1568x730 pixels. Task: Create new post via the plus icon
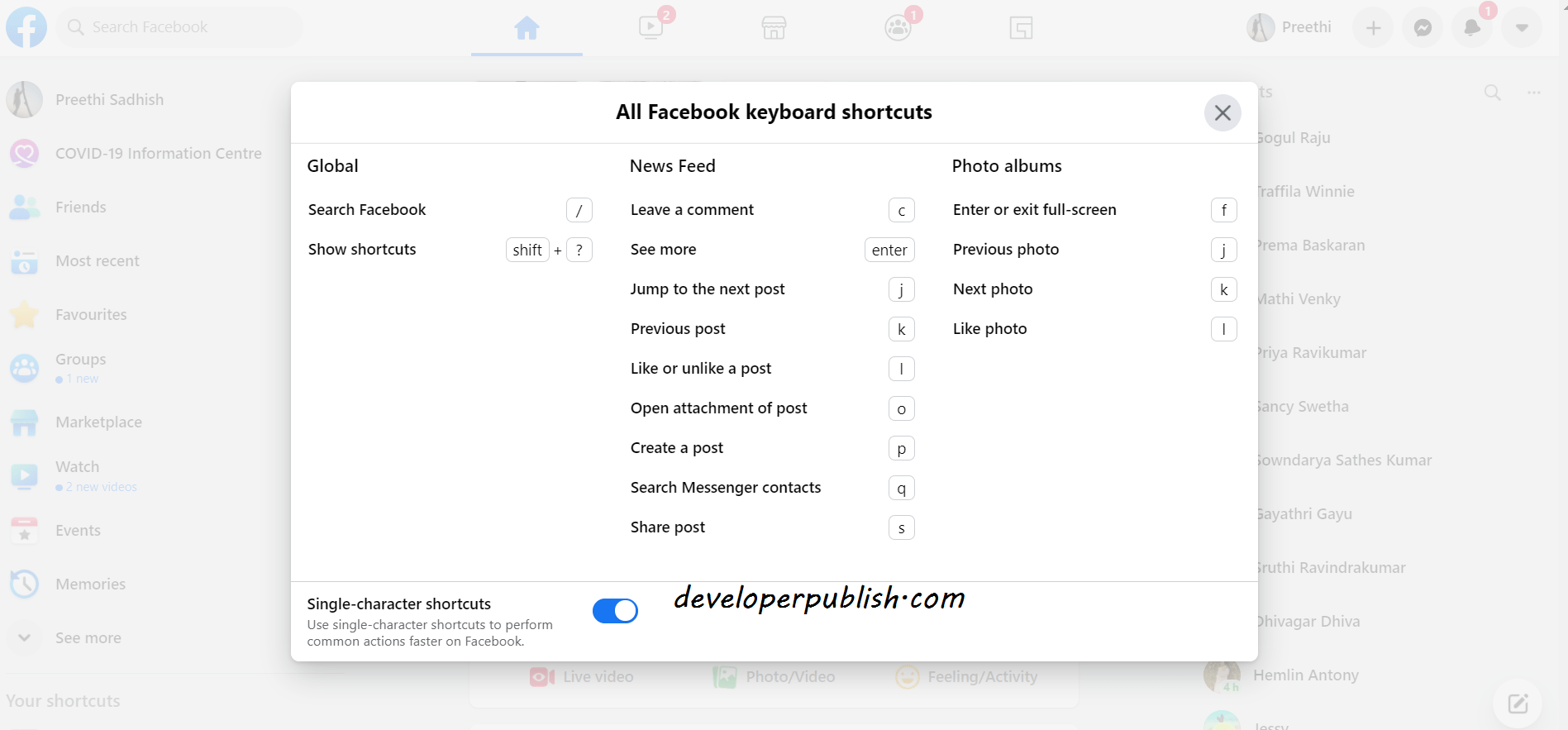tap(1372, 27)
